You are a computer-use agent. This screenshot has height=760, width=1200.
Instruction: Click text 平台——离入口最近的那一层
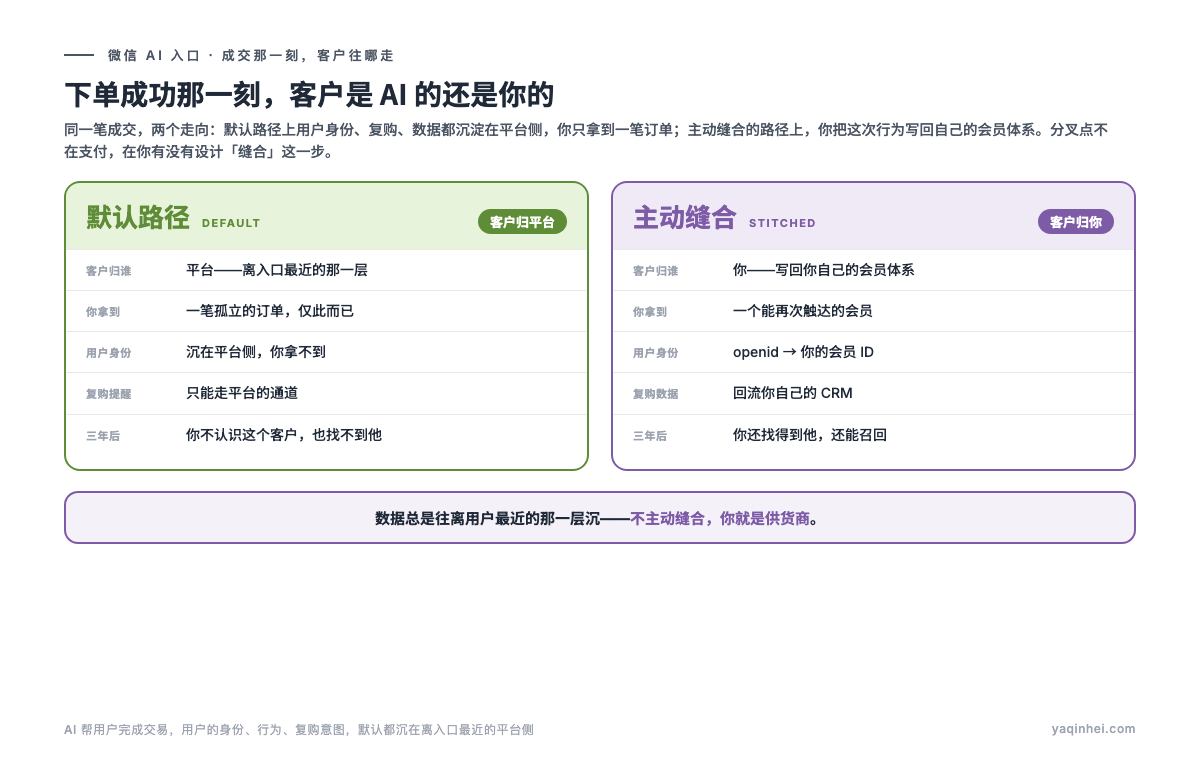tap(277, 270)
